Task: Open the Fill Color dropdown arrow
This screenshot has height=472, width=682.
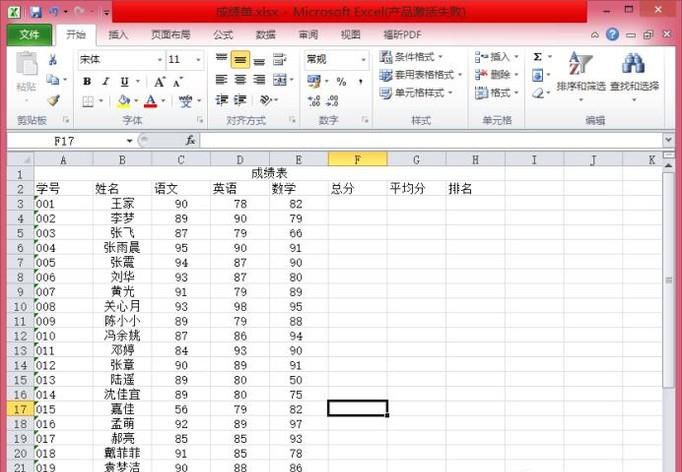Action: pyautogui.click(x=136, y=101)
